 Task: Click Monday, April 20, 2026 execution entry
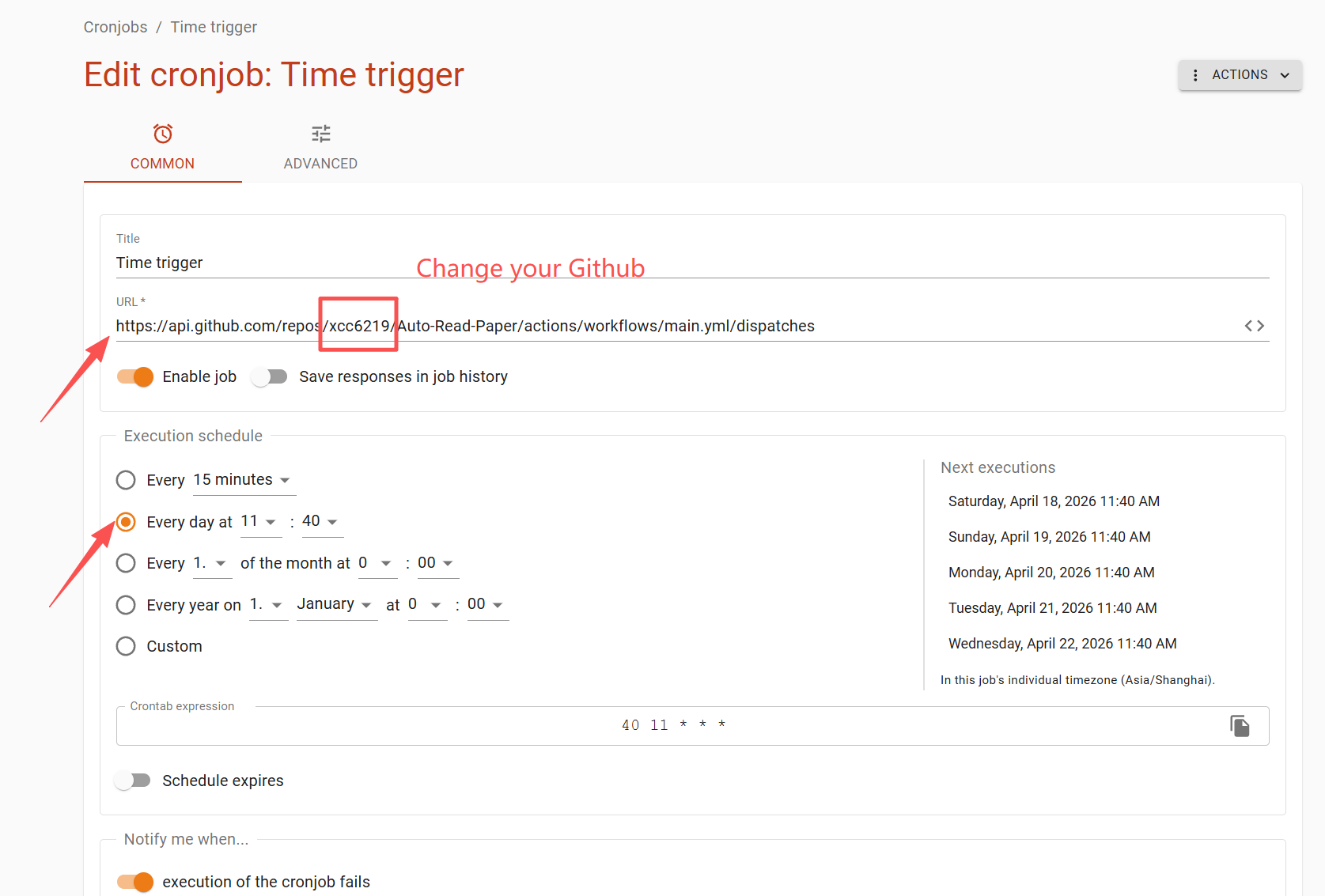click(x=1051, y=573)
